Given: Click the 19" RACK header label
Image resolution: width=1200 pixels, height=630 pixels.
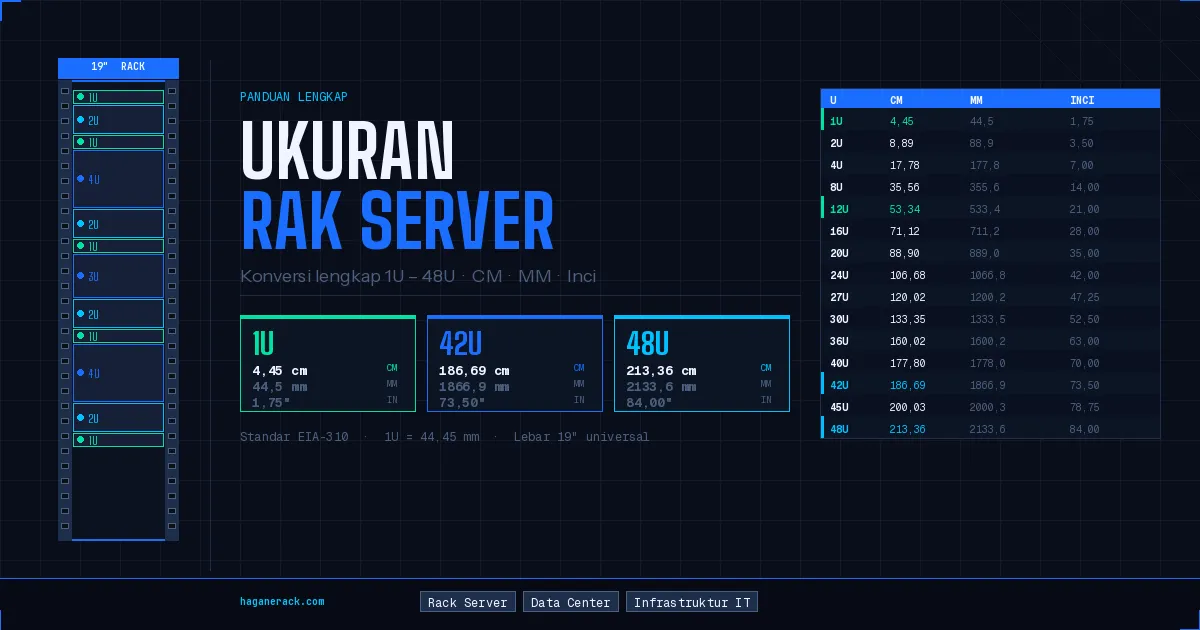Looking at the screenshot, I should pos(118,67).
